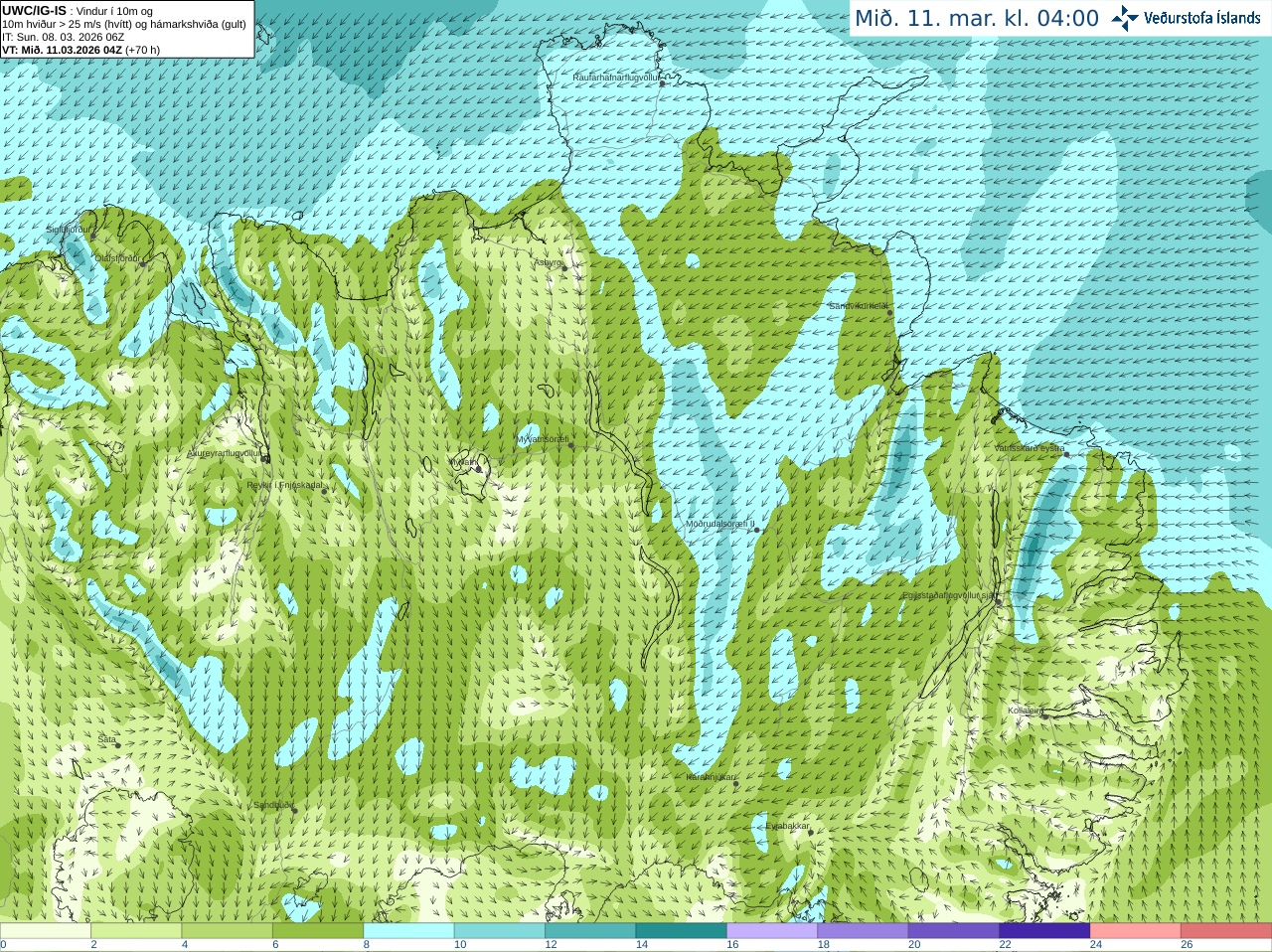Image resolution: width=1272 pixels, height=952 pixels.
Task: Select the IT: Sun. 08. 03. 2026 06Z line
Action: [64, 37]
